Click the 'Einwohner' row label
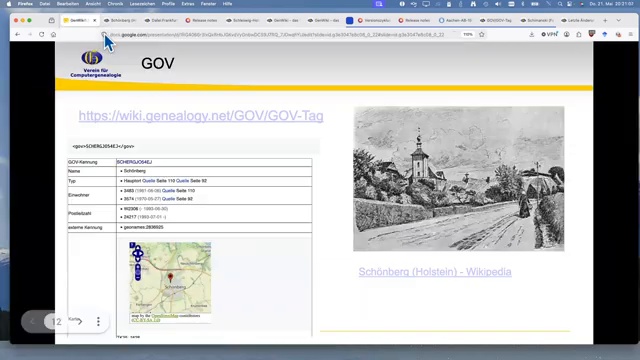The height and width of the screenshot is (360, 640). coord(79,195)
